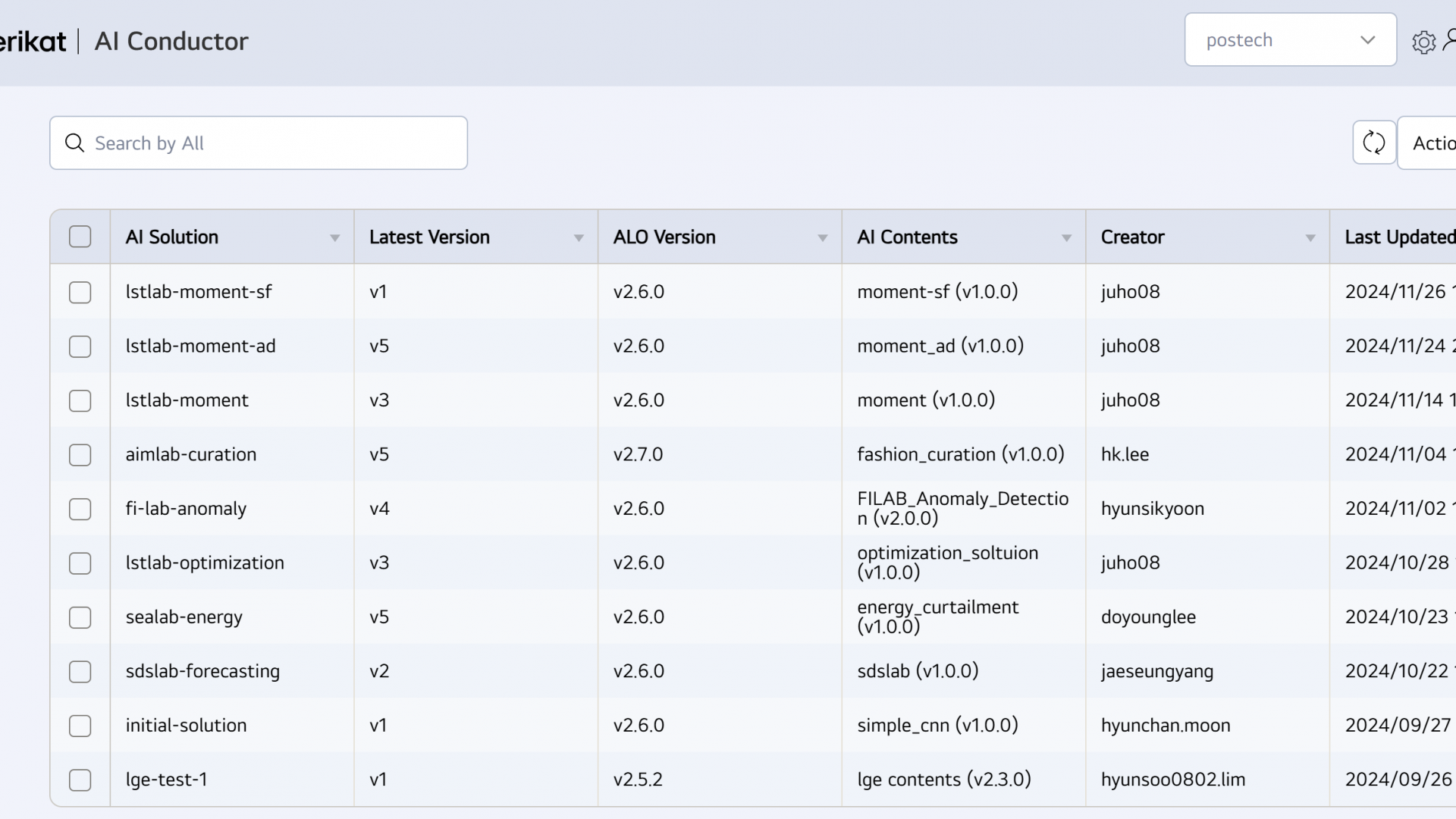Check the lstlab-moment row checkbox
Image resolution: width=1456 pixels, height=819 pixels.
pos(80,400)
